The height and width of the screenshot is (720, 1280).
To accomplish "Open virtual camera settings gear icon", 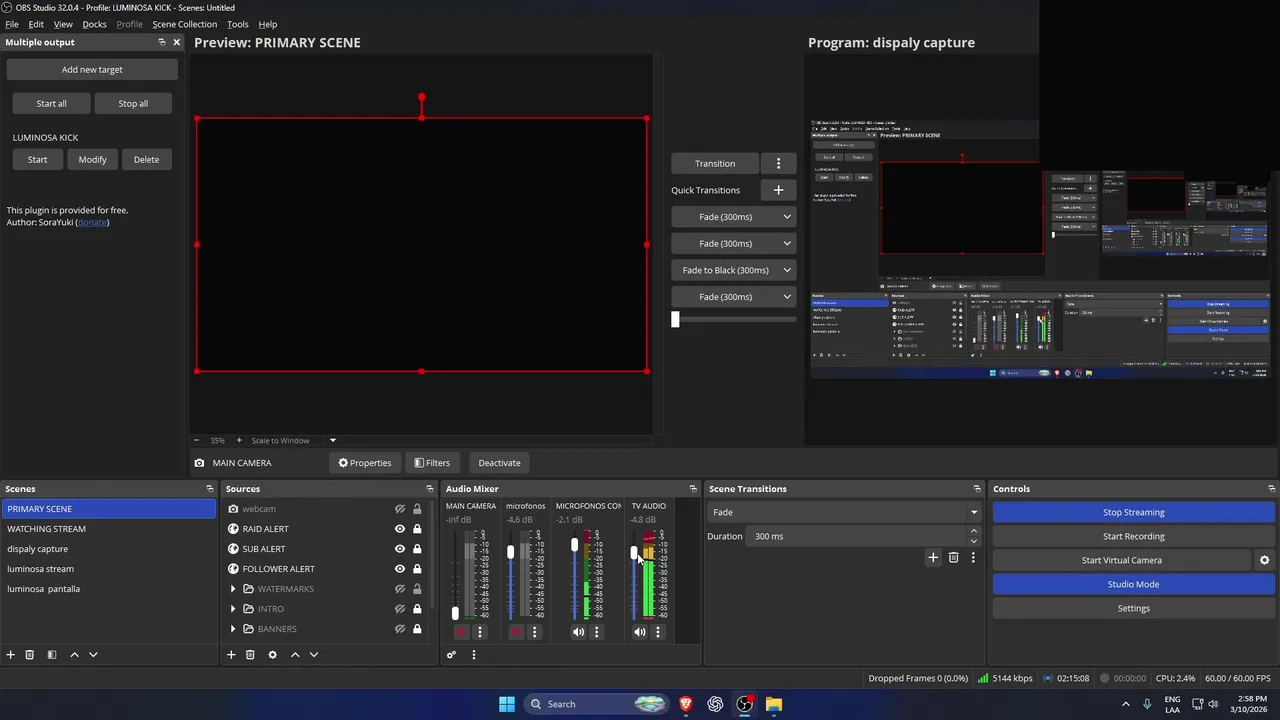I will 1264,560.
